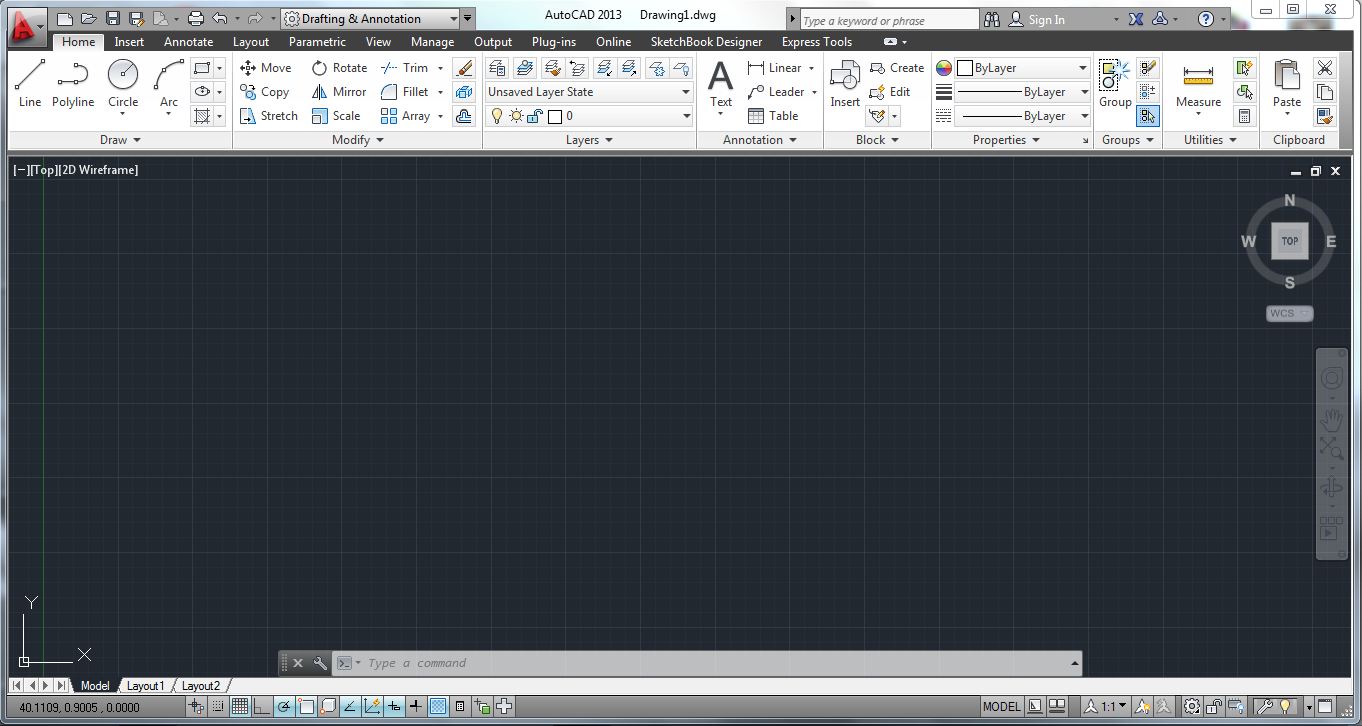The image size is (1362, 726).
Task: Enable Grid Display in status bar
Action: 240,706
